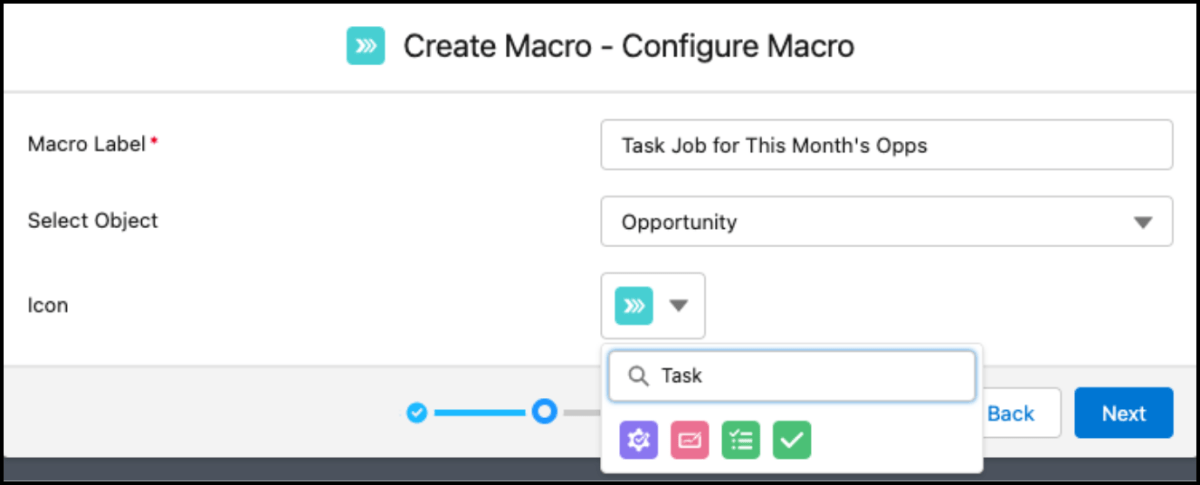The height and width of the screenshot is (485, 1200).
Task: Click the Icon label text
Action: [48, 306]
